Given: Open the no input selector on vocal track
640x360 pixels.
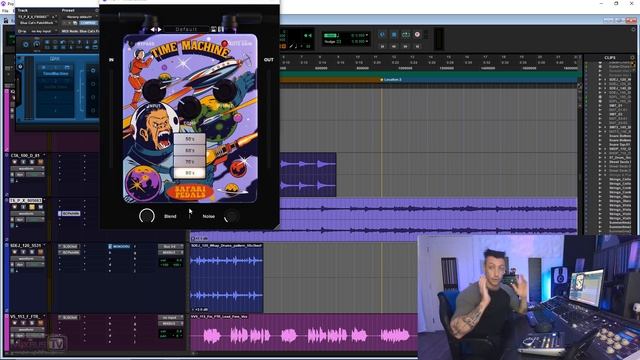Looking at the screenshot, I should pos(170,318).
